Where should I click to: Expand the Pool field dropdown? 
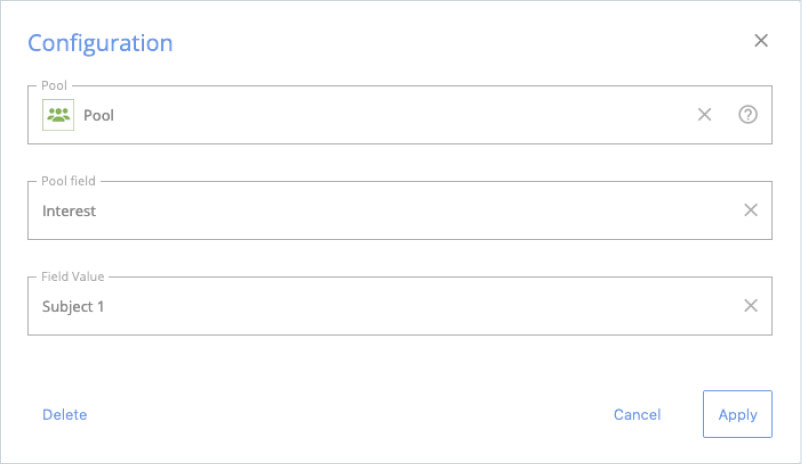[399, 210]
